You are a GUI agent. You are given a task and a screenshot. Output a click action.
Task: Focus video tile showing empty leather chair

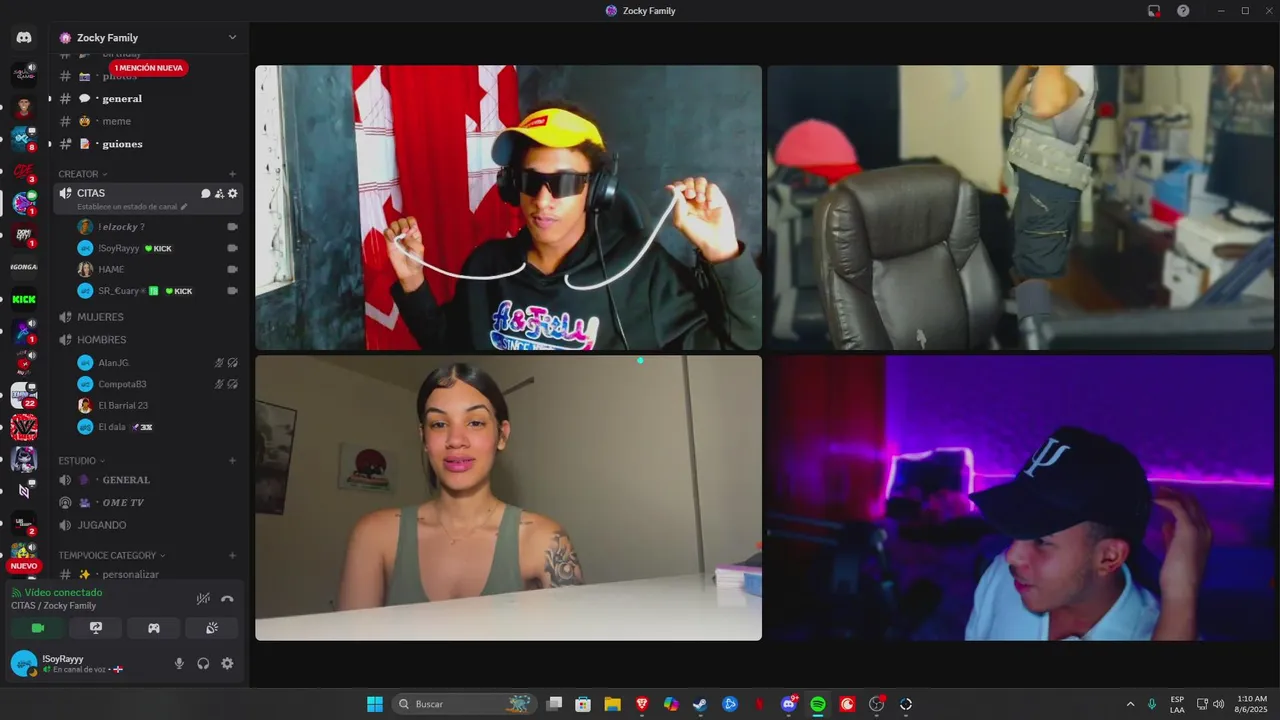[x=1020, y=208]
